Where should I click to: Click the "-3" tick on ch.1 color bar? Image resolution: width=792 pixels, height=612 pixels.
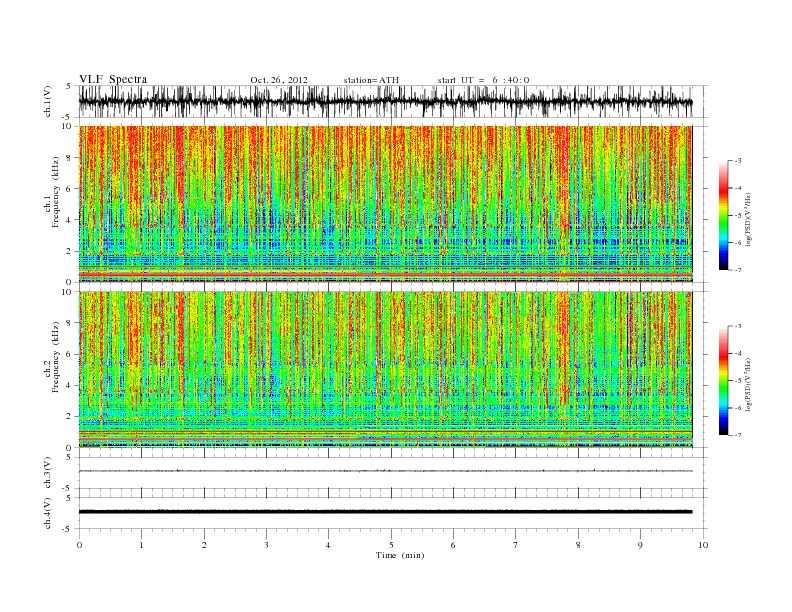pyautogui.click(x=737, y=161)
